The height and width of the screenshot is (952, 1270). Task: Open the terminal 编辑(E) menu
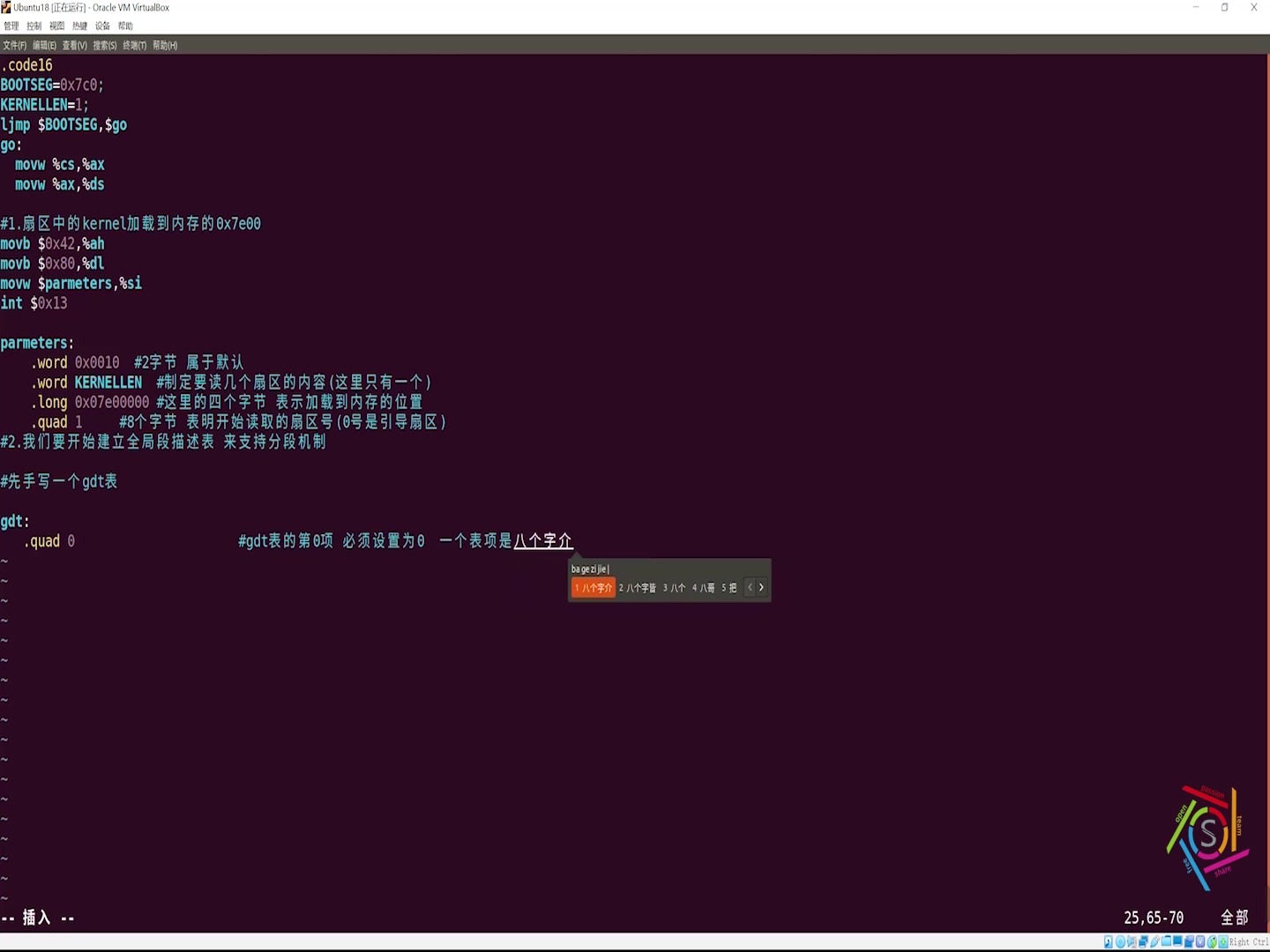click(44, 45)
